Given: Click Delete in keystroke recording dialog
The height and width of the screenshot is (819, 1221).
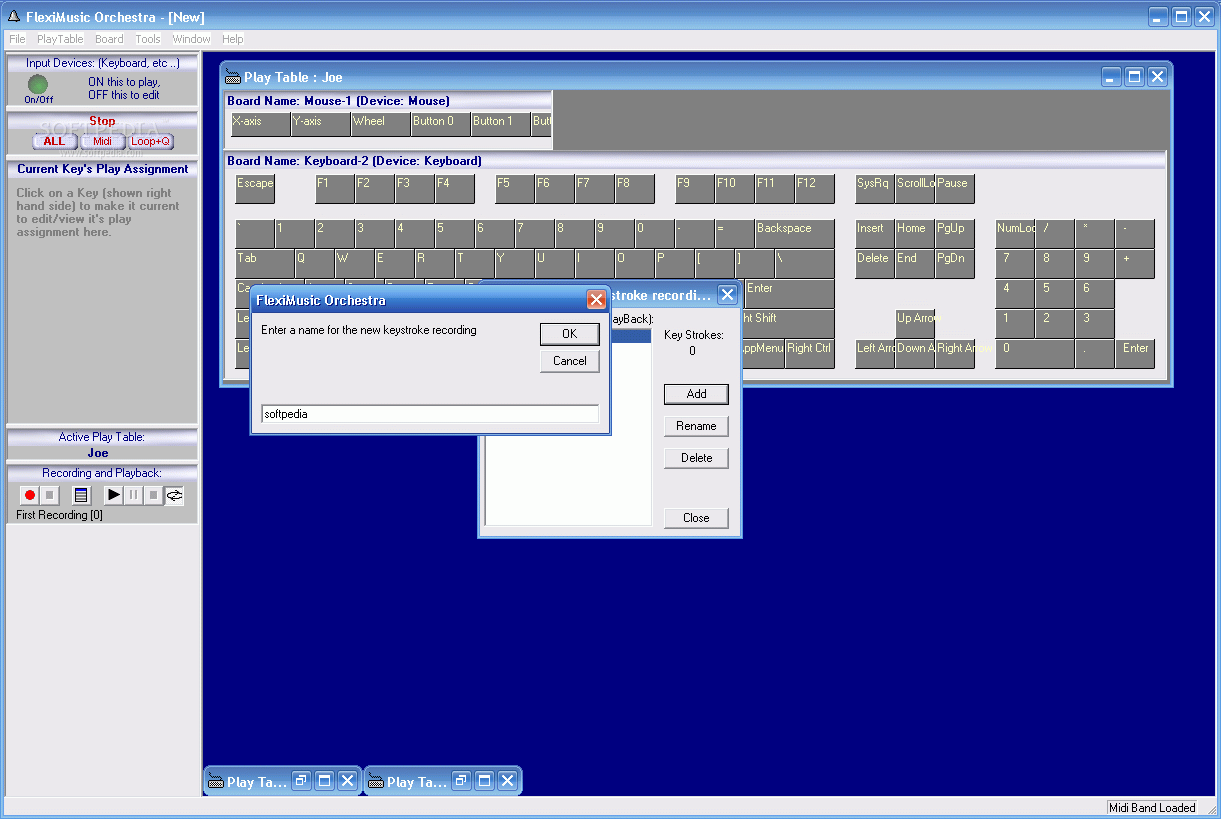Looking at the screenshot, I should click(x=696, y=458).
